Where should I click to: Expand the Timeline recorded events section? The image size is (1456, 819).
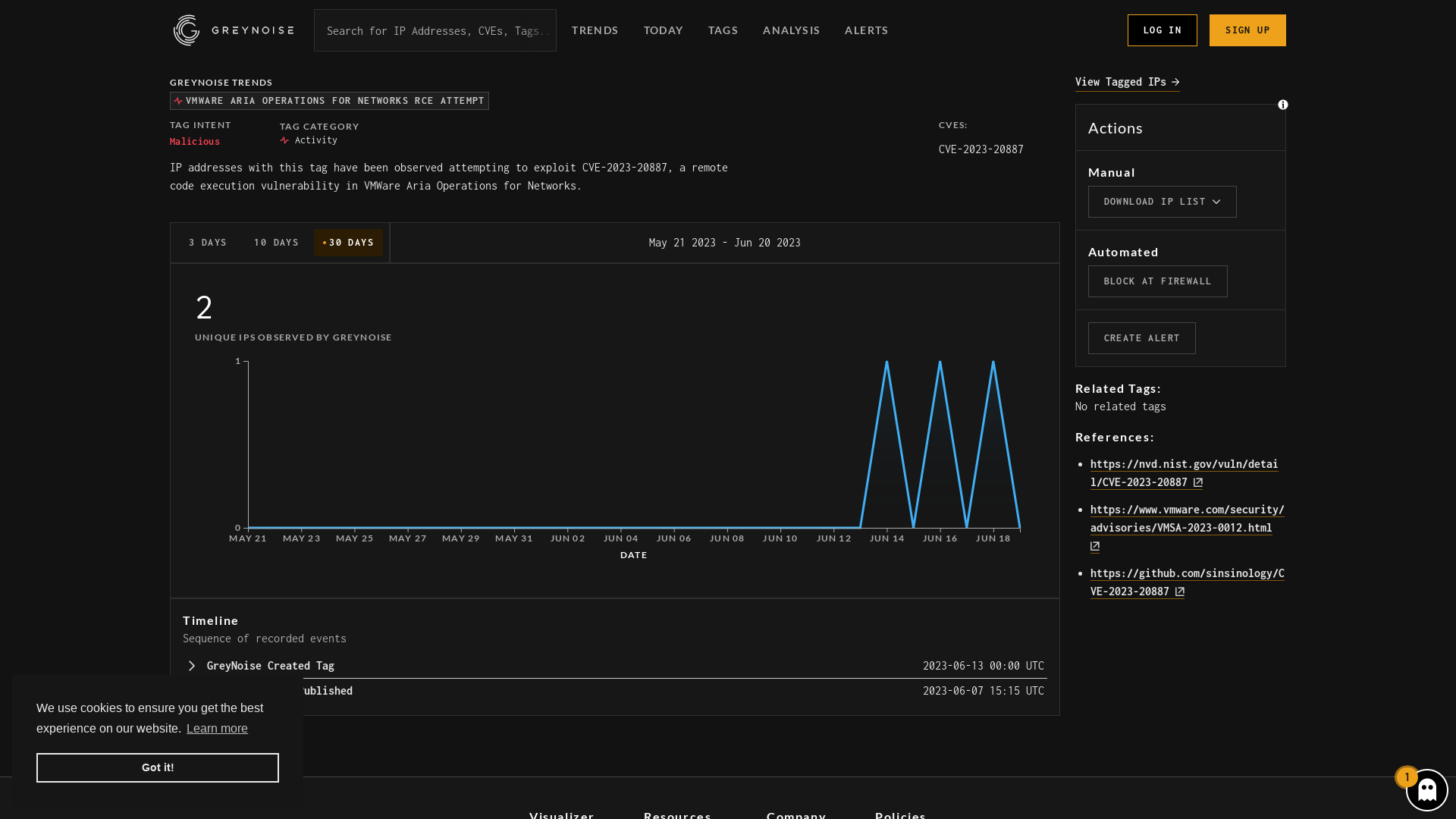point(191,666)
